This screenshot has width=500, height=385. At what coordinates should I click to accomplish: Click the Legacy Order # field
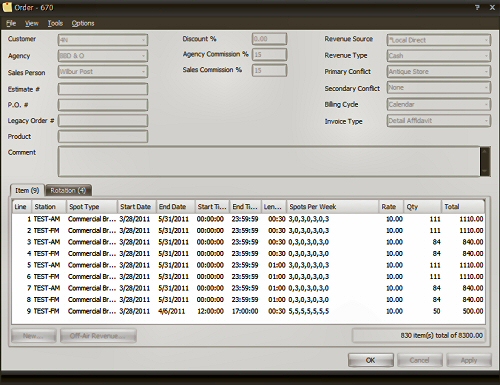coord(103,121)
